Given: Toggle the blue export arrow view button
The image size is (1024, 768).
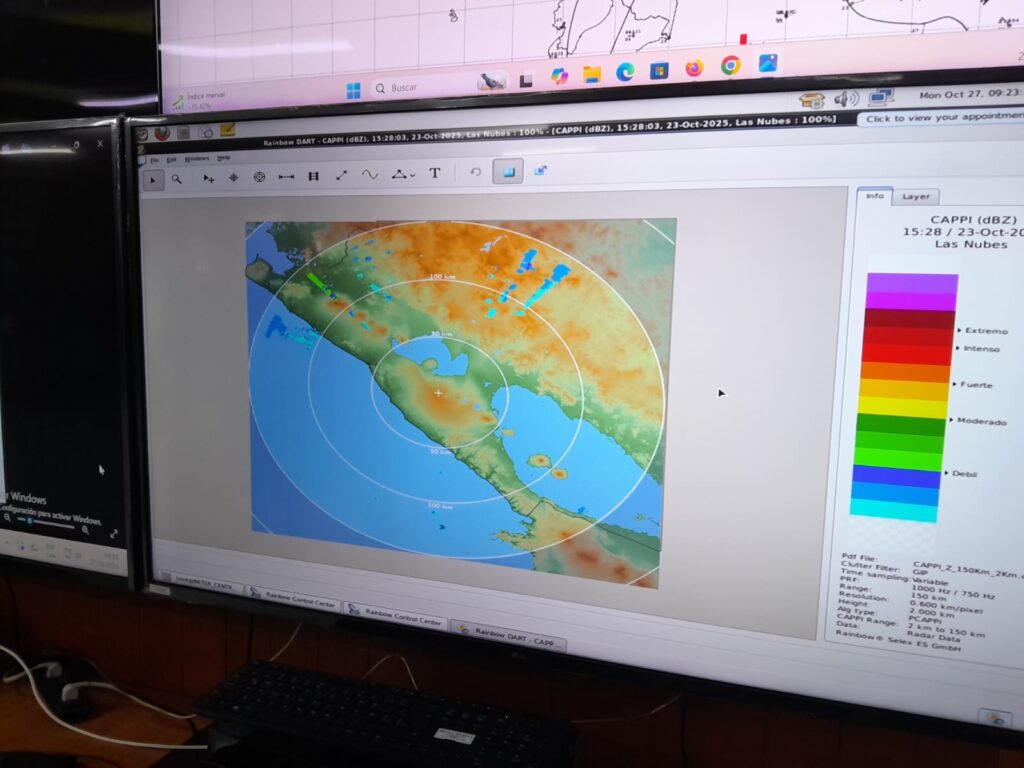Looking at the screenshot, I should click(x=540, y=171).
